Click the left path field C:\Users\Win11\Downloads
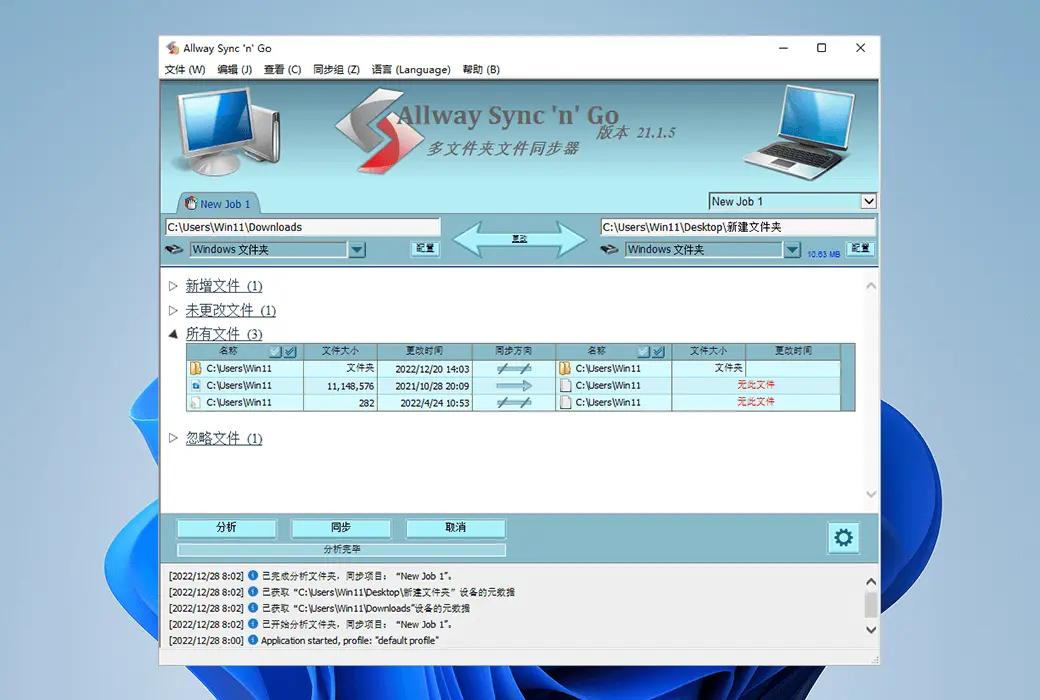Image resolution: width=1040 pixels, height=700 pixels. click(302, 227)
